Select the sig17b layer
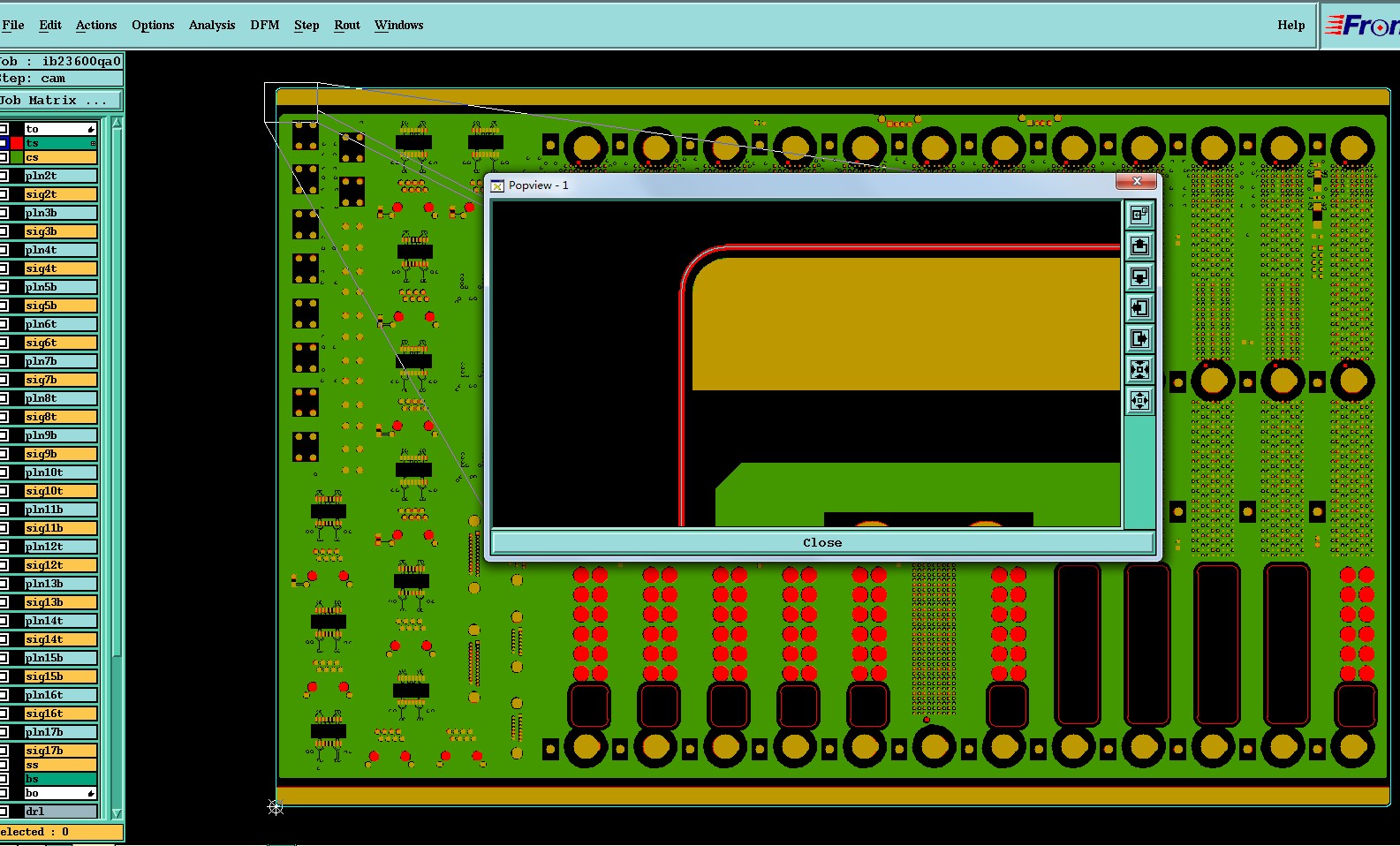 click(x=61, y=751)
